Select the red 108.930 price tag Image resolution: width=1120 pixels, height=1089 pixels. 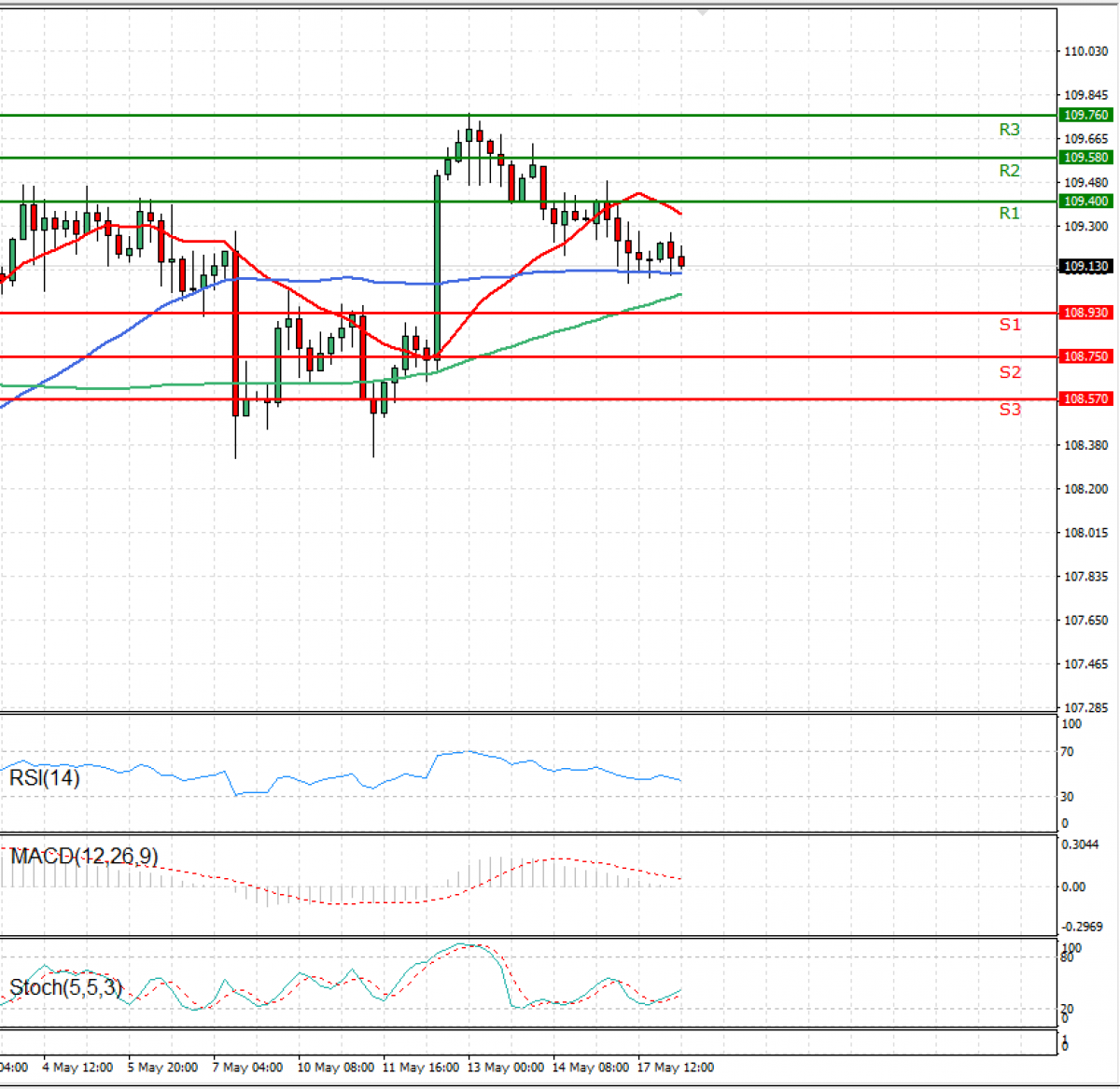point(1085,313)
